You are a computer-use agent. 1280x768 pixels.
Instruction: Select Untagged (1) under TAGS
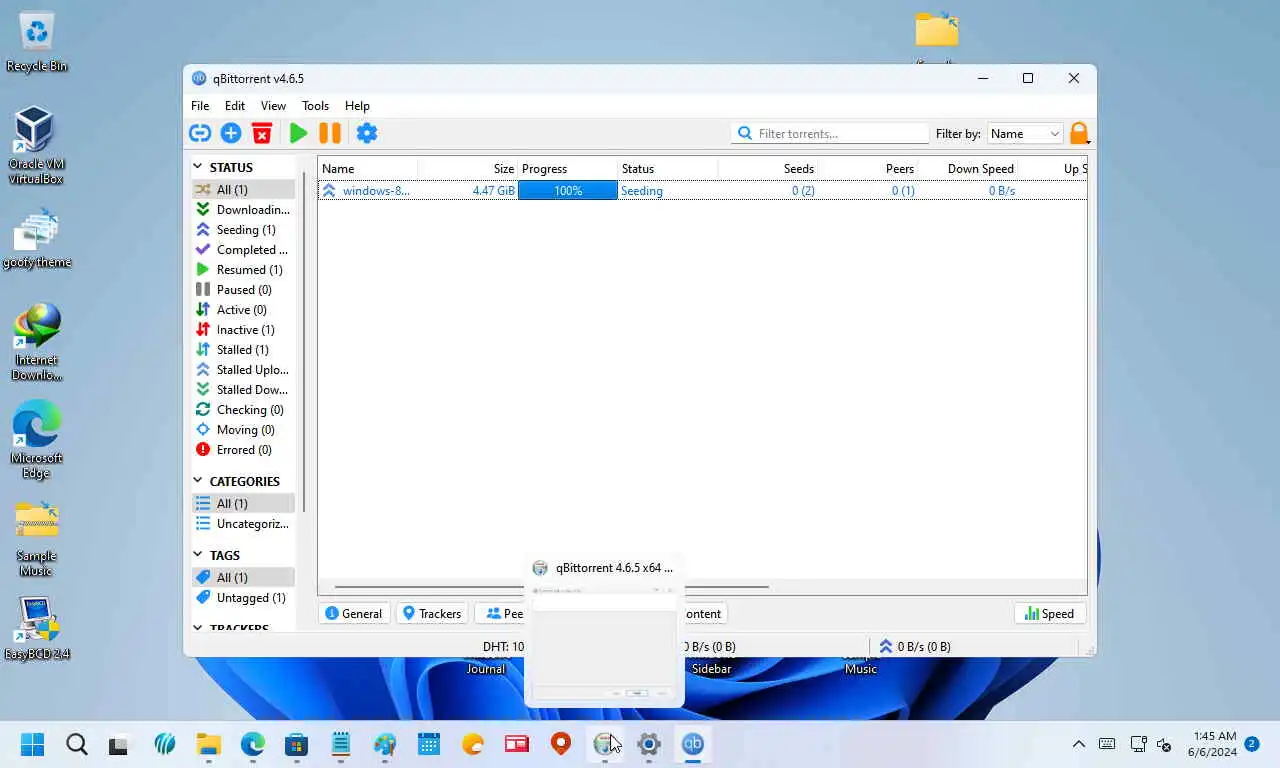click(243, 598)
